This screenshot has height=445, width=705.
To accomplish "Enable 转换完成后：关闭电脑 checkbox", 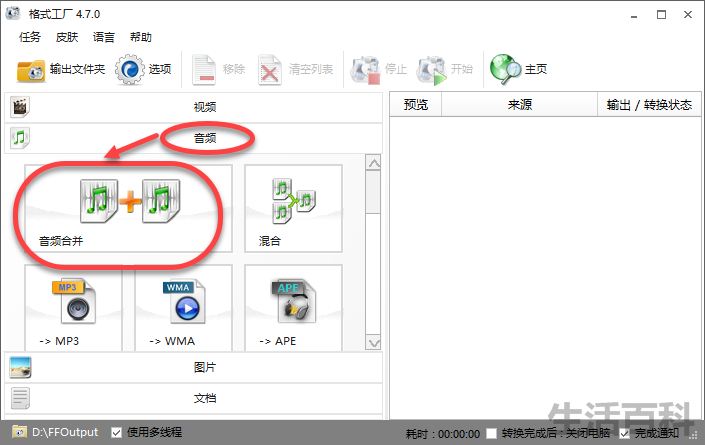I will [x=491, y=433].
